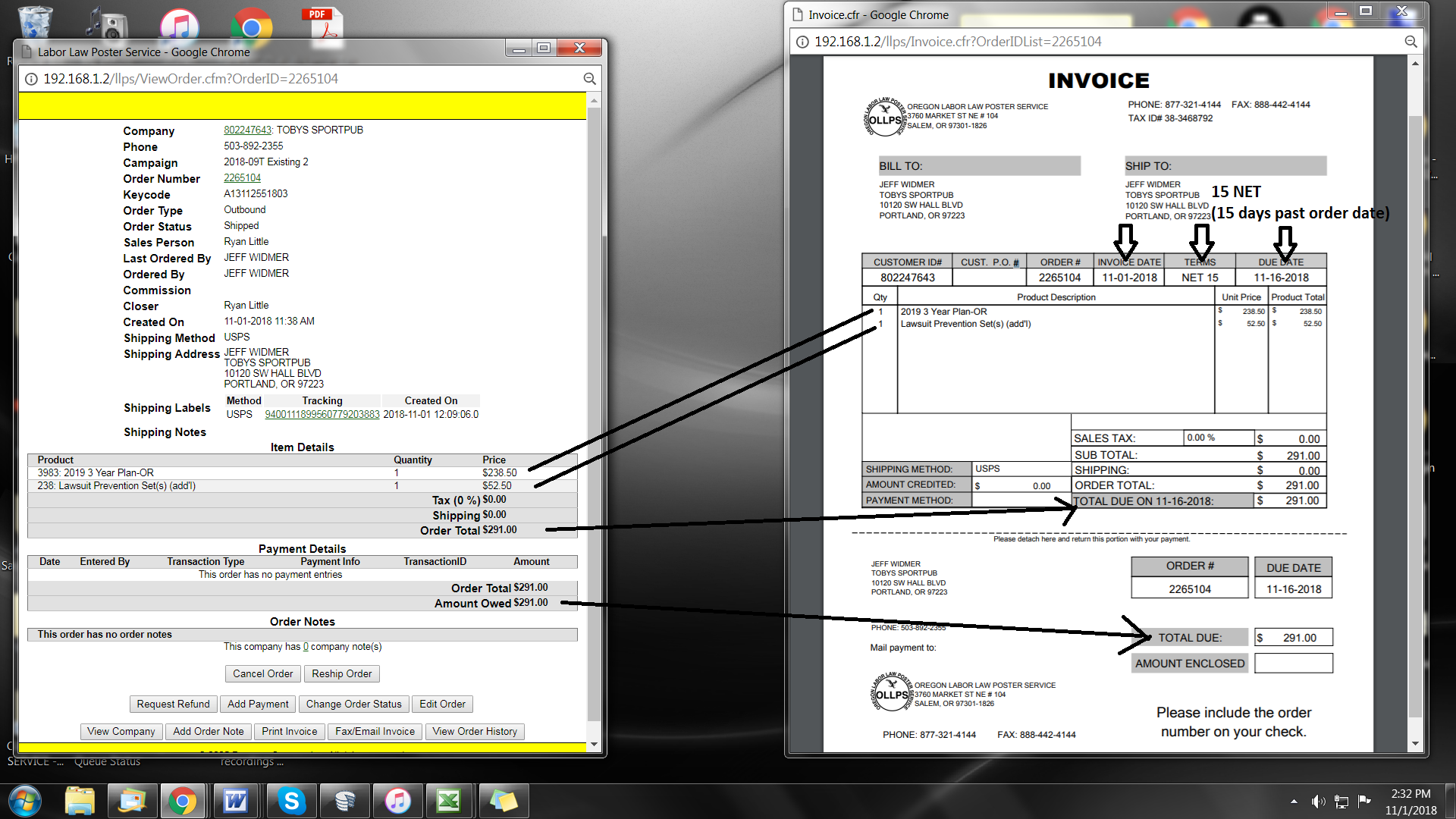Click Print Invoice button
Screen dimensions: 1456x819
(x=289, y=732)
